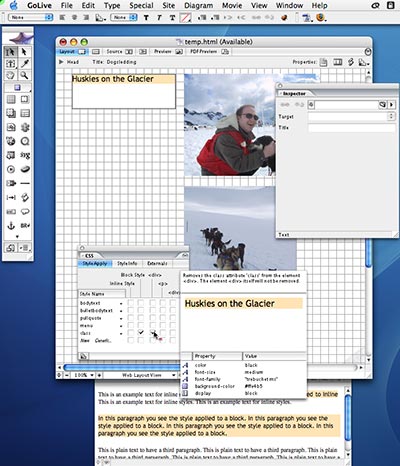Toggle bodytext row's first style checkbox

tap(131, 303)
